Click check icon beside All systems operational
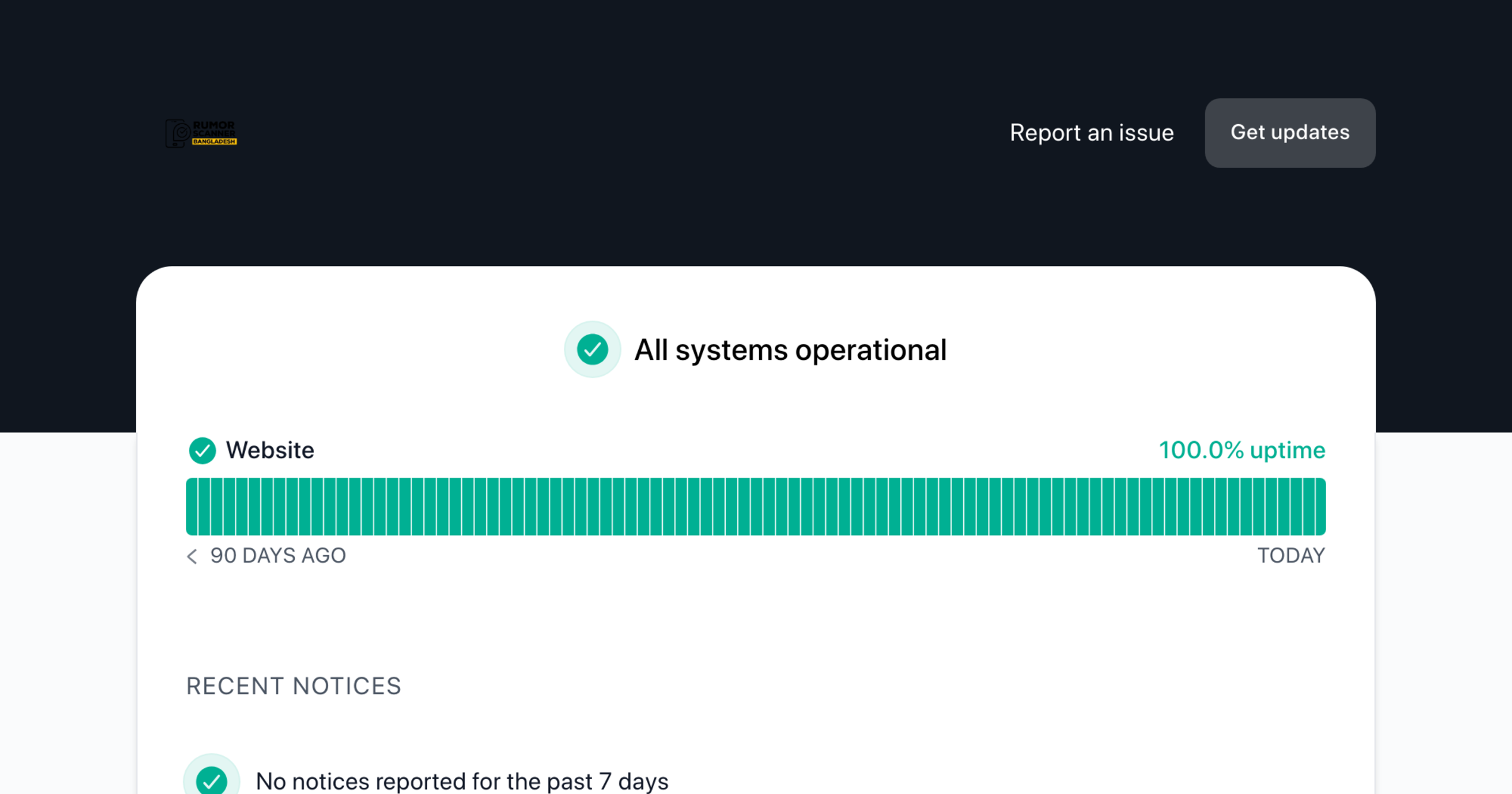The height and width of the screenshot is (794, 1512). (592, 350)
